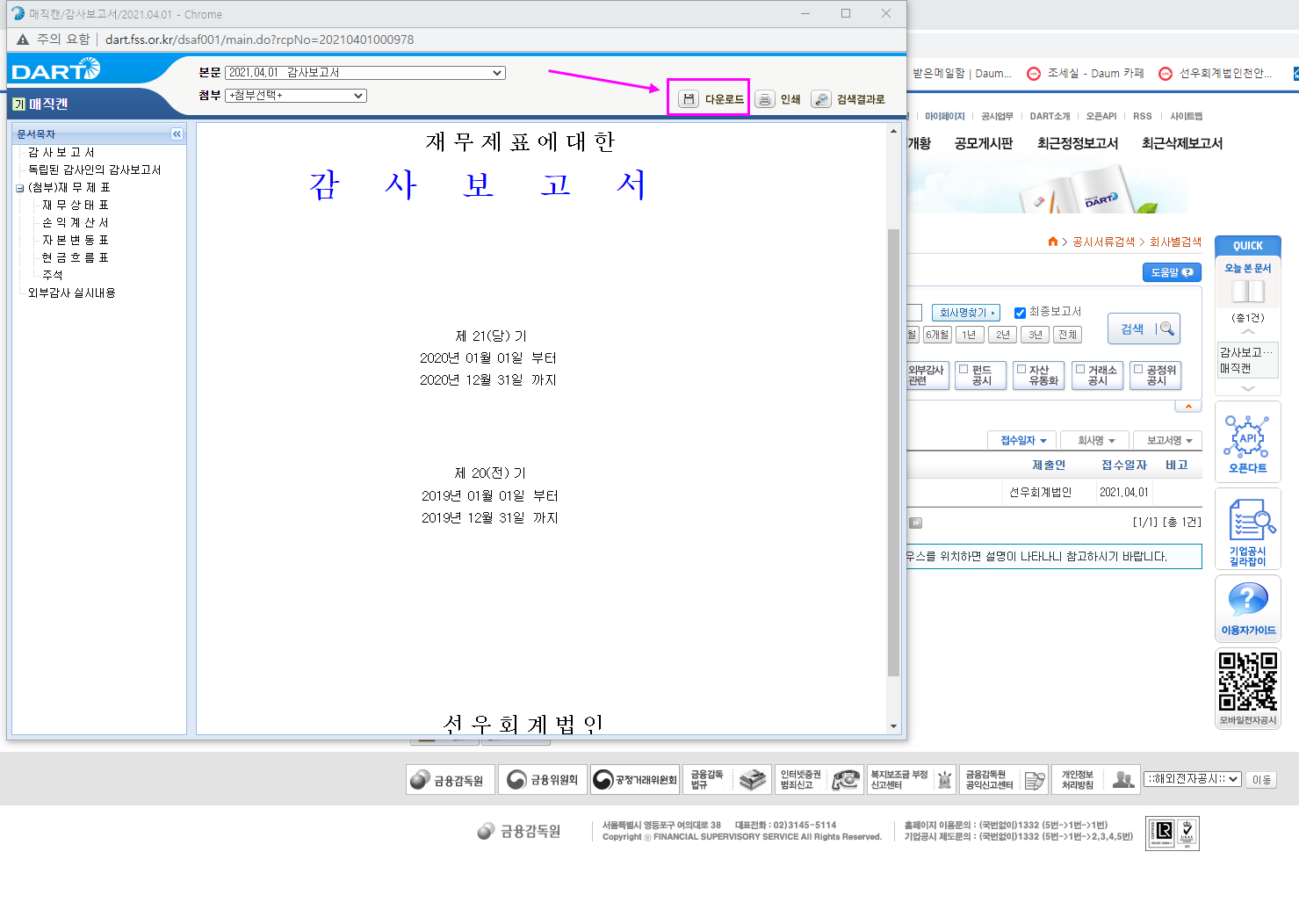Viewport: 1299px width, 924px height.
Task: Open the 인터넷증권 범죄신고 footer banner
Action: pos(820,780)
